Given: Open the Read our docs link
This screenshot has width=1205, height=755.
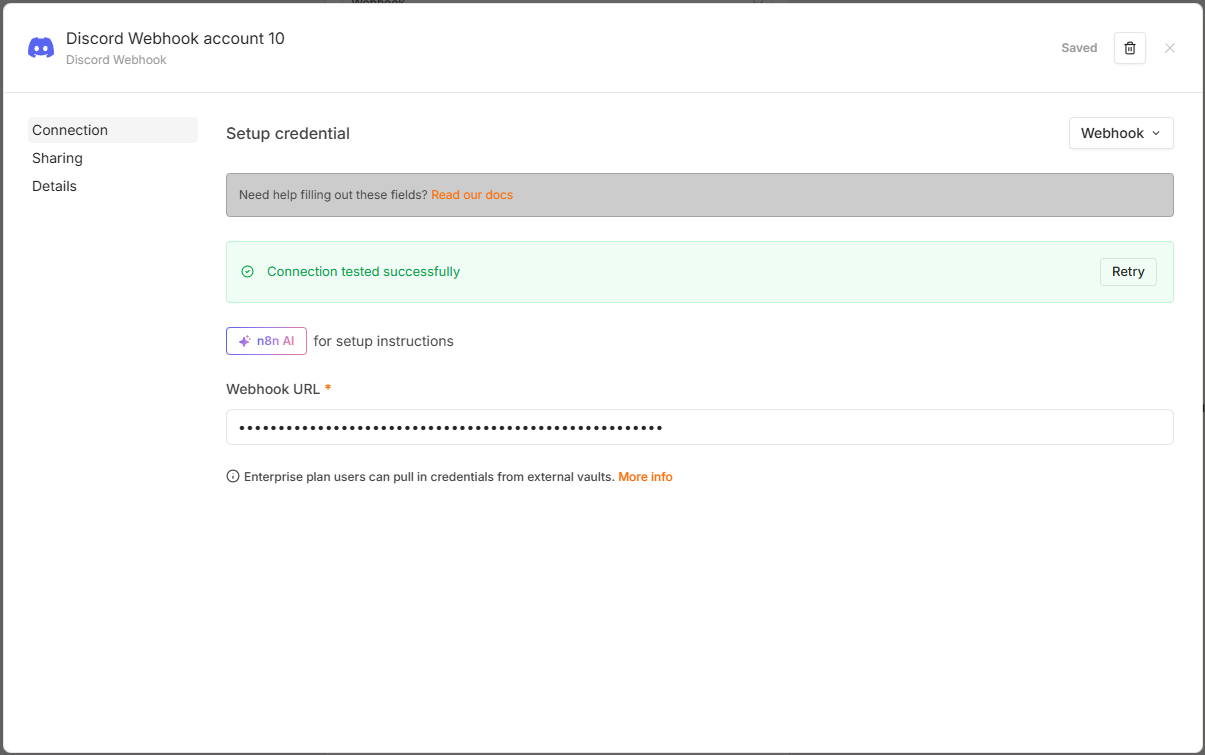Looking at the screenshot, I should click(x=472, y=195).
